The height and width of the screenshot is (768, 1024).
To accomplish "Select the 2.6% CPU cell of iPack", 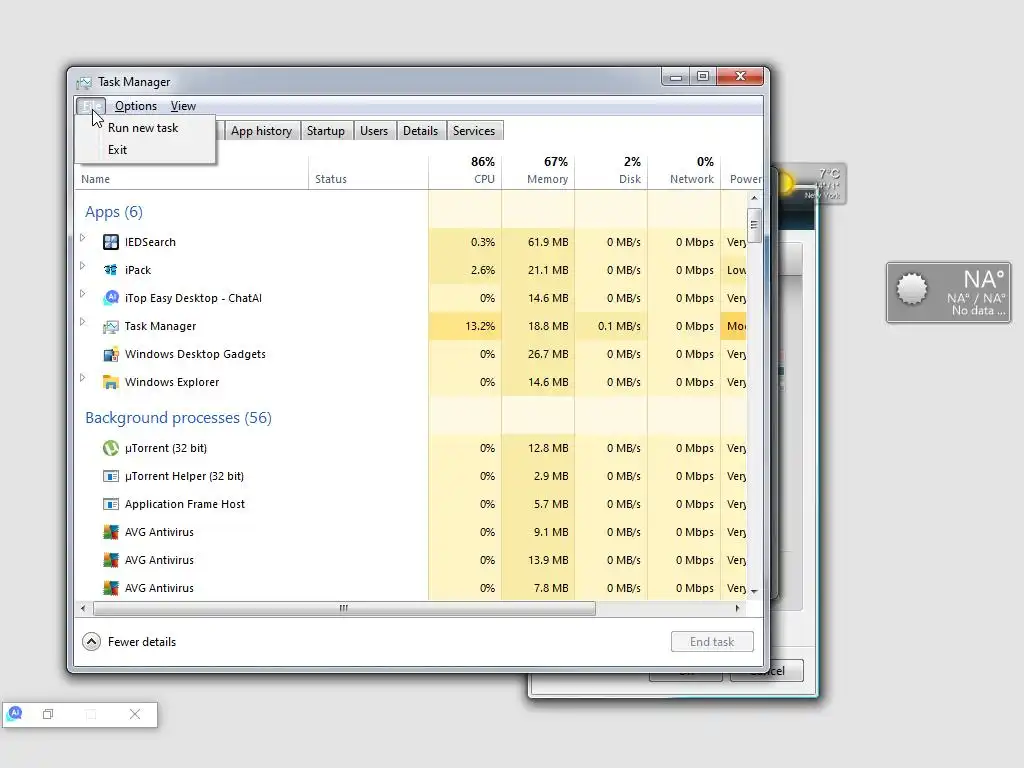I will pos(465,270).
